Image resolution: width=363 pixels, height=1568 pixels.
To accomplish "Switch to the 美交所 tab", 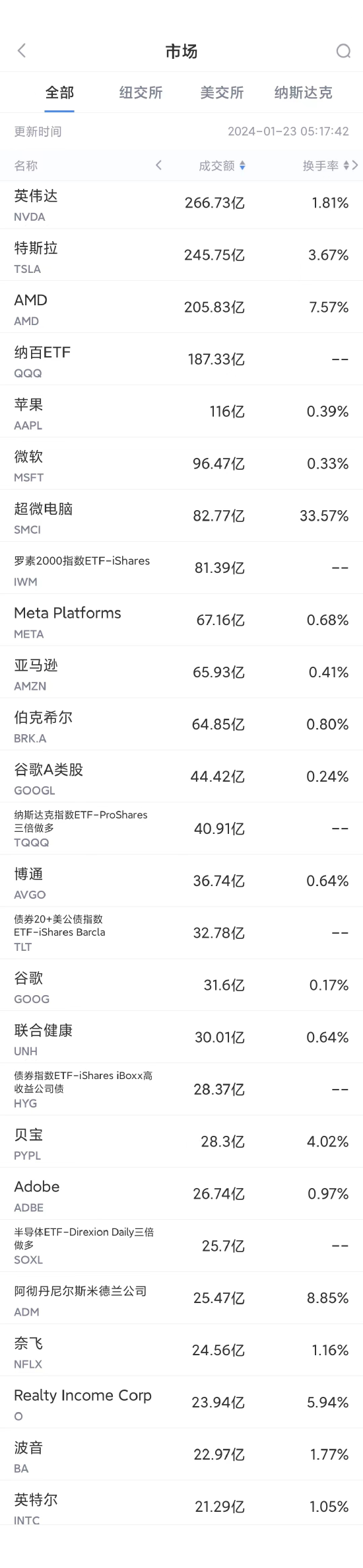I will 222,93.
